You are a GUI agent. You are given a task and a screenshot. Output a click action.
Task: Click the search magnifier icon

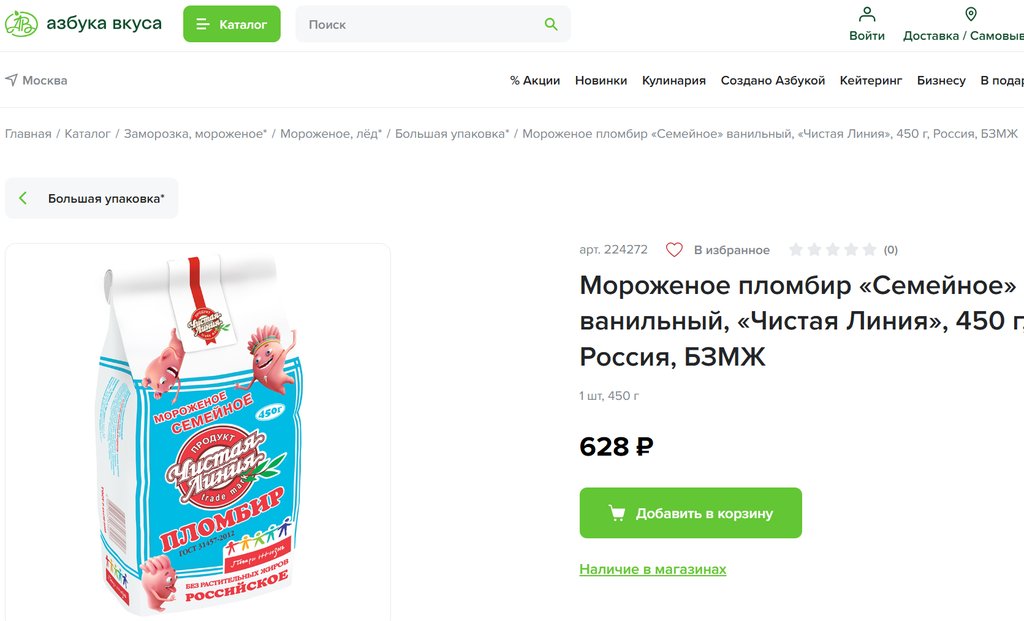(551, 24)
